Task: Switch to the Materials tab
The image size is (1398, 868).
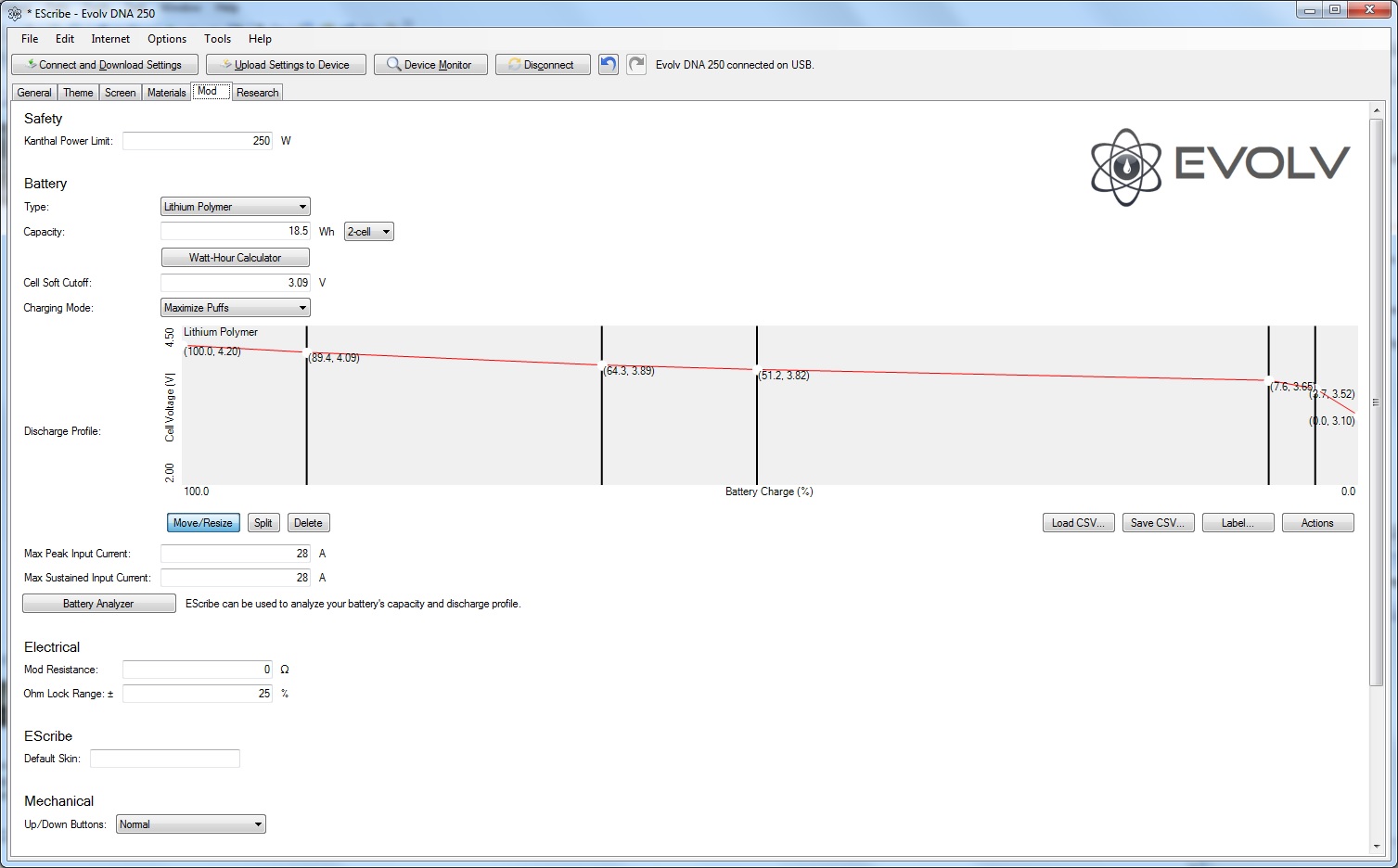Action: (x=167, y=93)
